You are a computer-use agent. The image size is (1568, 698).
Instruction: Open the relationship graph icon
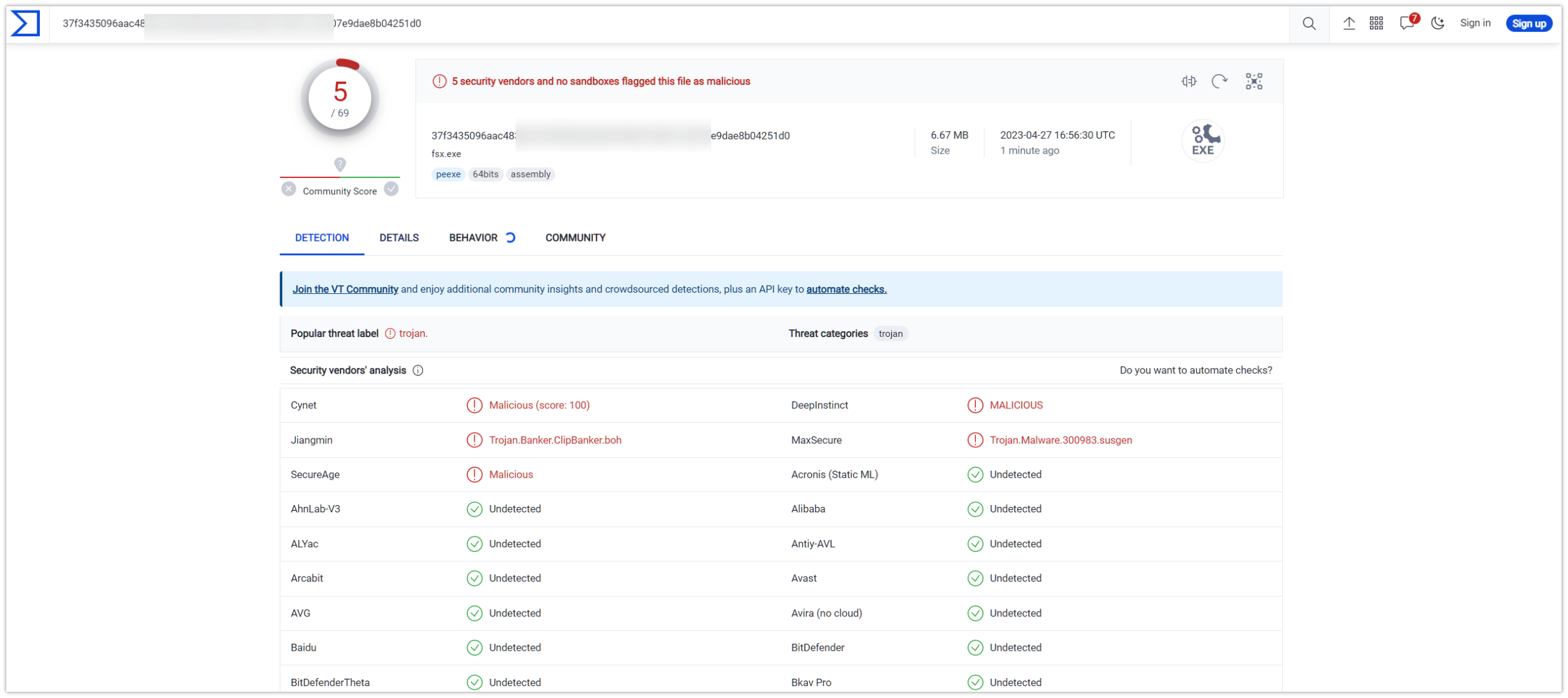[x=1254, y=82]
